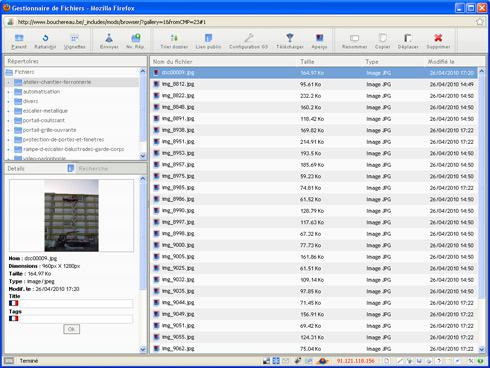Sort by Modifié le column header

tap(441, 62)
